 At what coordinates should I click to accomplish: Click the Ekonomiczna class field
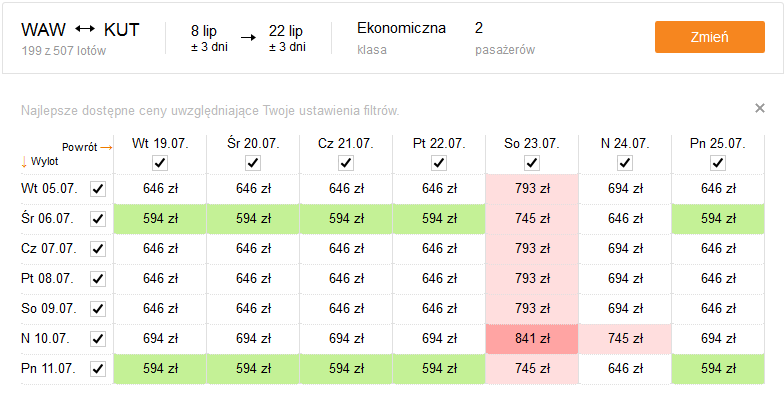click(401, 38)
